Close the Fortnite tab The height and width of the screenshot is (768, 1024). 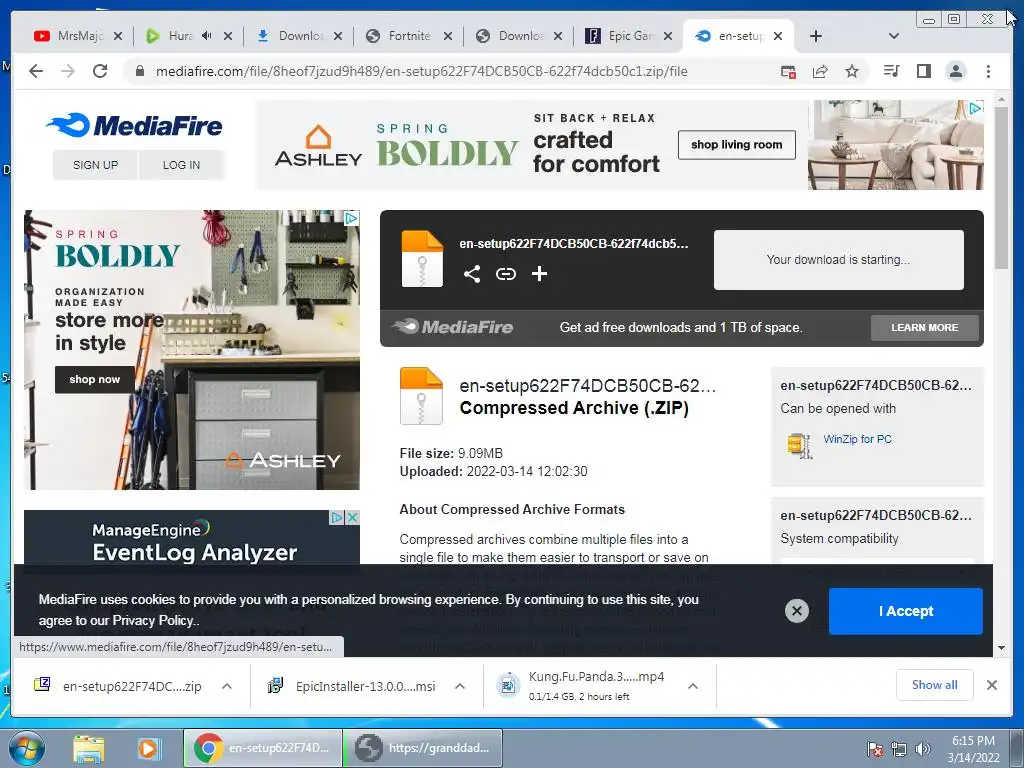(447, 36)
